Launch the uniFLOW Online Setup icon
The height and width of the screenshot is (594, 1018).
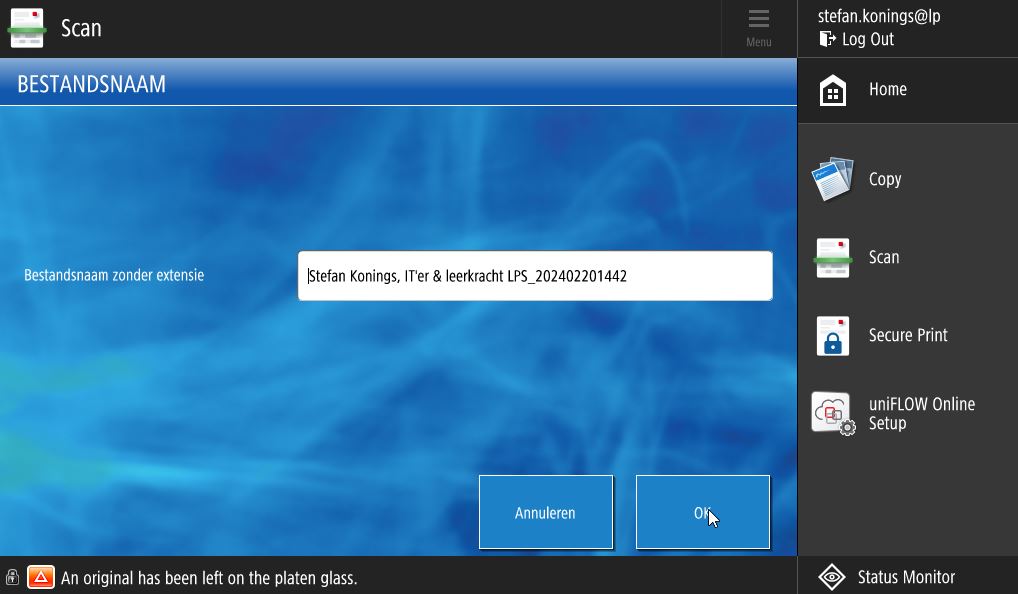832,413
